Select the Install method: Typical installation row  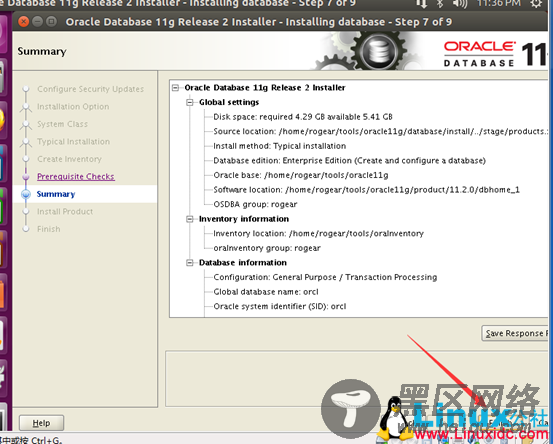tap(280, 146)
